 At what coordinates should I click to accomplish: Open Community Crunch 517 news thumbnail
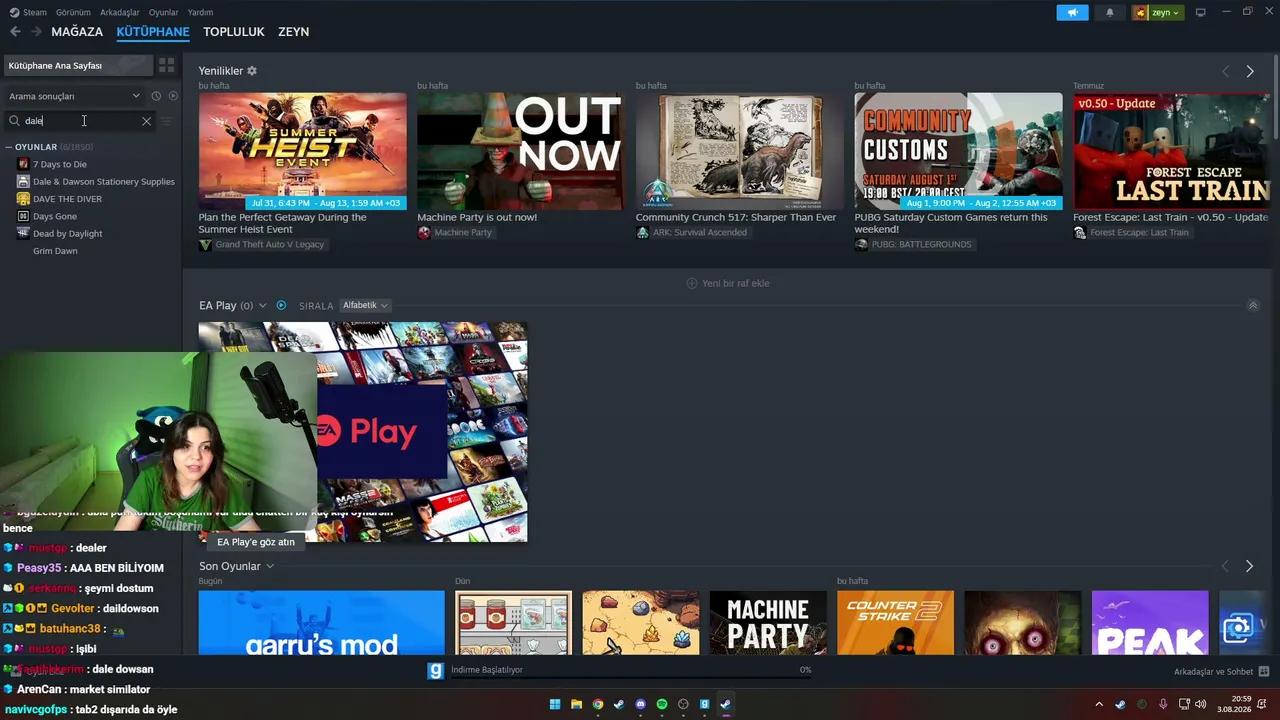pyautogui.click(x=739, y=151)
